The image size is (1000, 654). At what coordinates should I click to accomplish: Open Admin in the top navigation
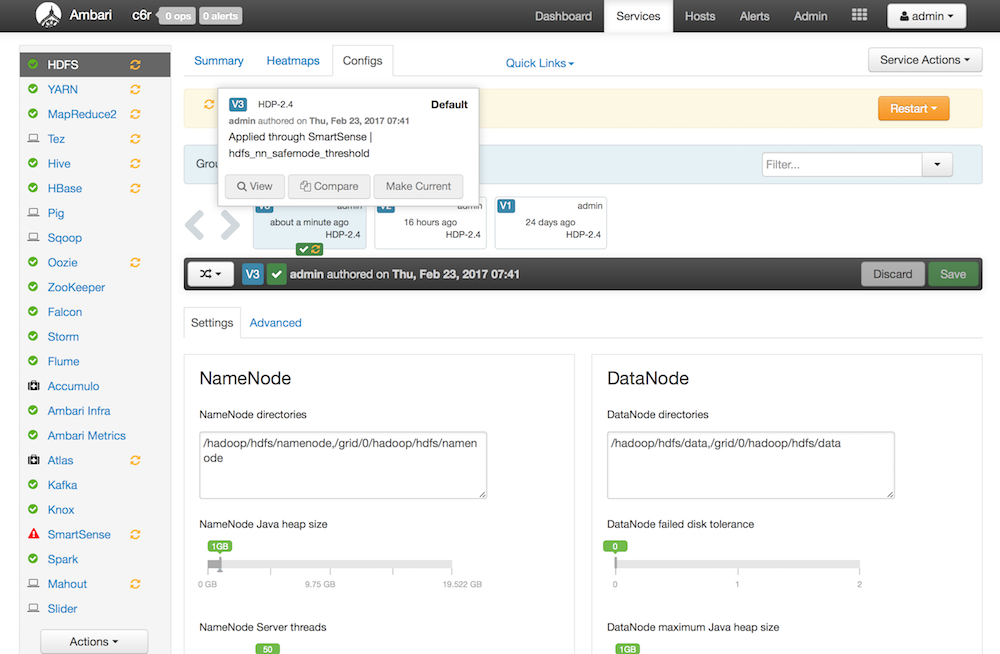click(811, 16)
